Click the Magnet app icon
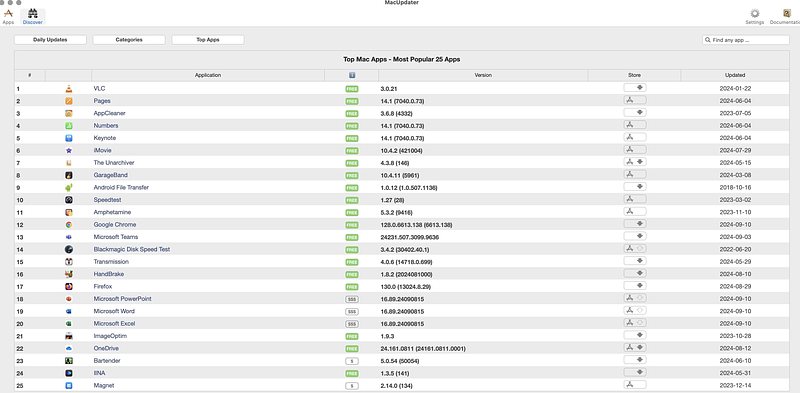Screen dimensions: 800x393 tap(69, 385)
